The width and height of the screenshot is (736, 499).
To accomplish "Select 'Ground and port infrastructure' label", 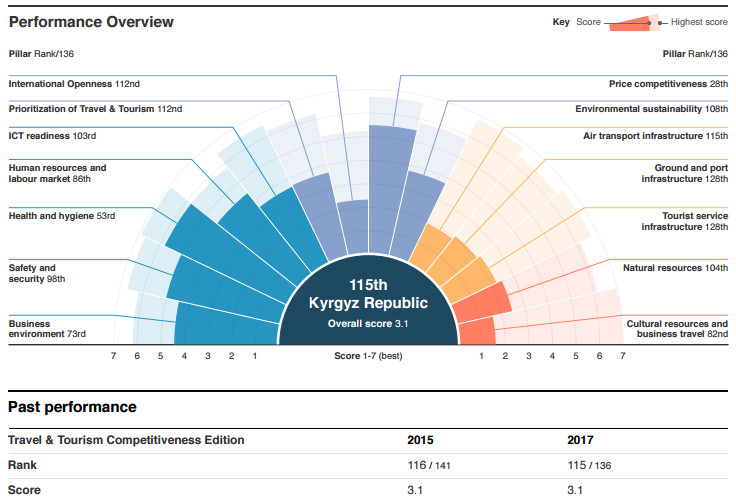I will 684,173.
